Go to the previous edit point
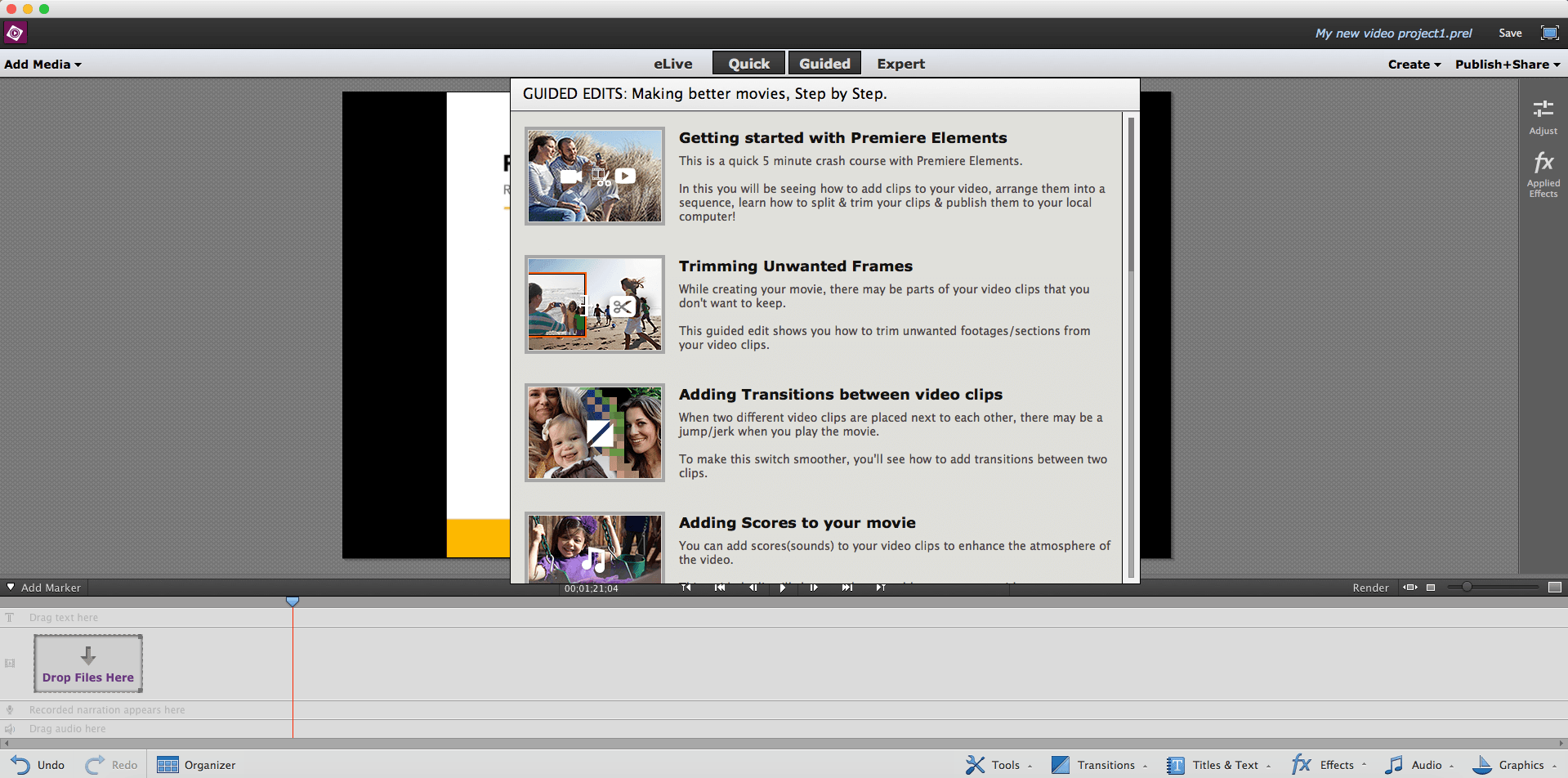 coord(686,588)
